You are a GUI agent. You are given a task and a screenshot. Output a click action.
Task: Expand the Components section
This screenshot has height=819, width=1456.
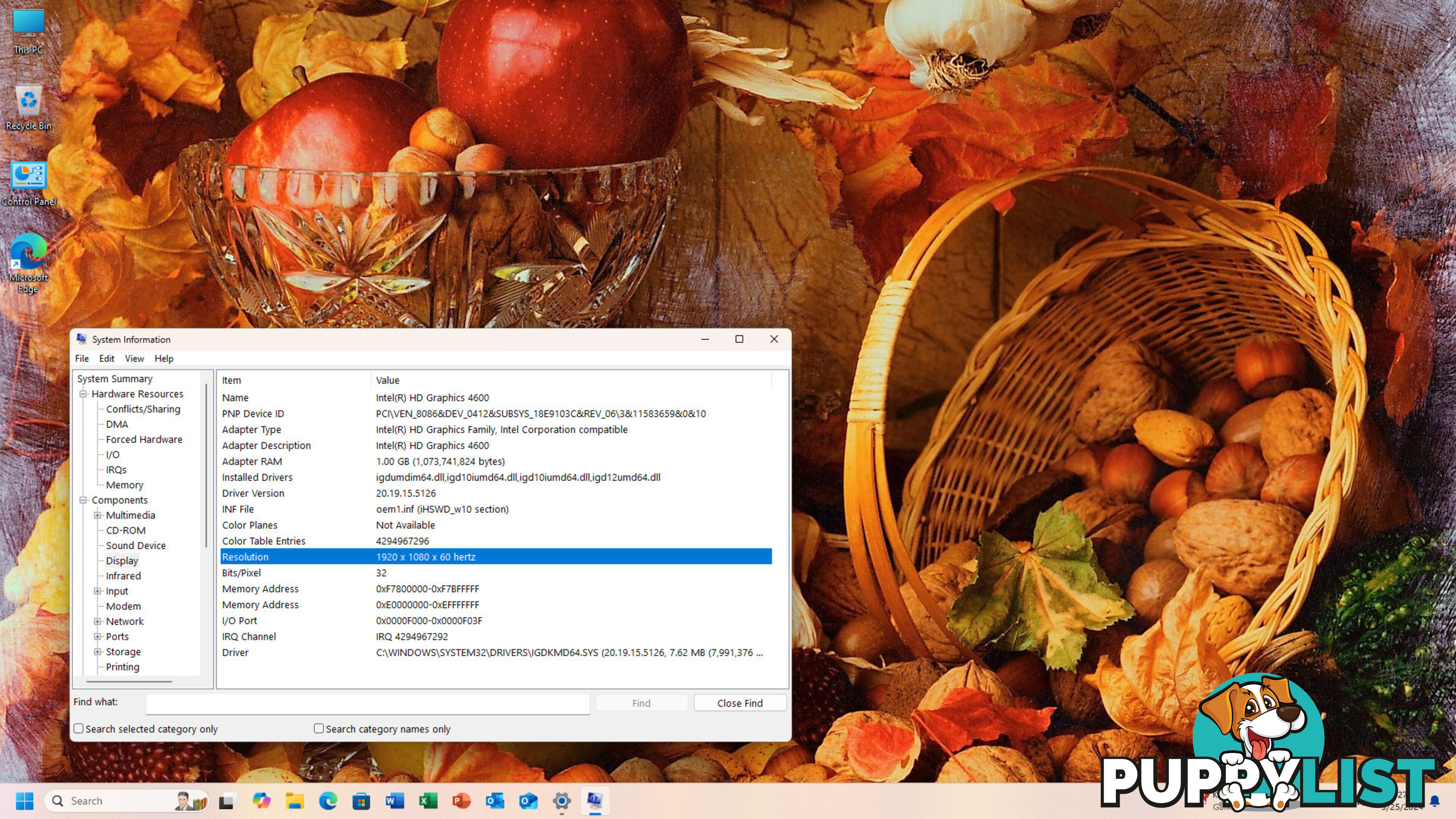pos(85,500)
